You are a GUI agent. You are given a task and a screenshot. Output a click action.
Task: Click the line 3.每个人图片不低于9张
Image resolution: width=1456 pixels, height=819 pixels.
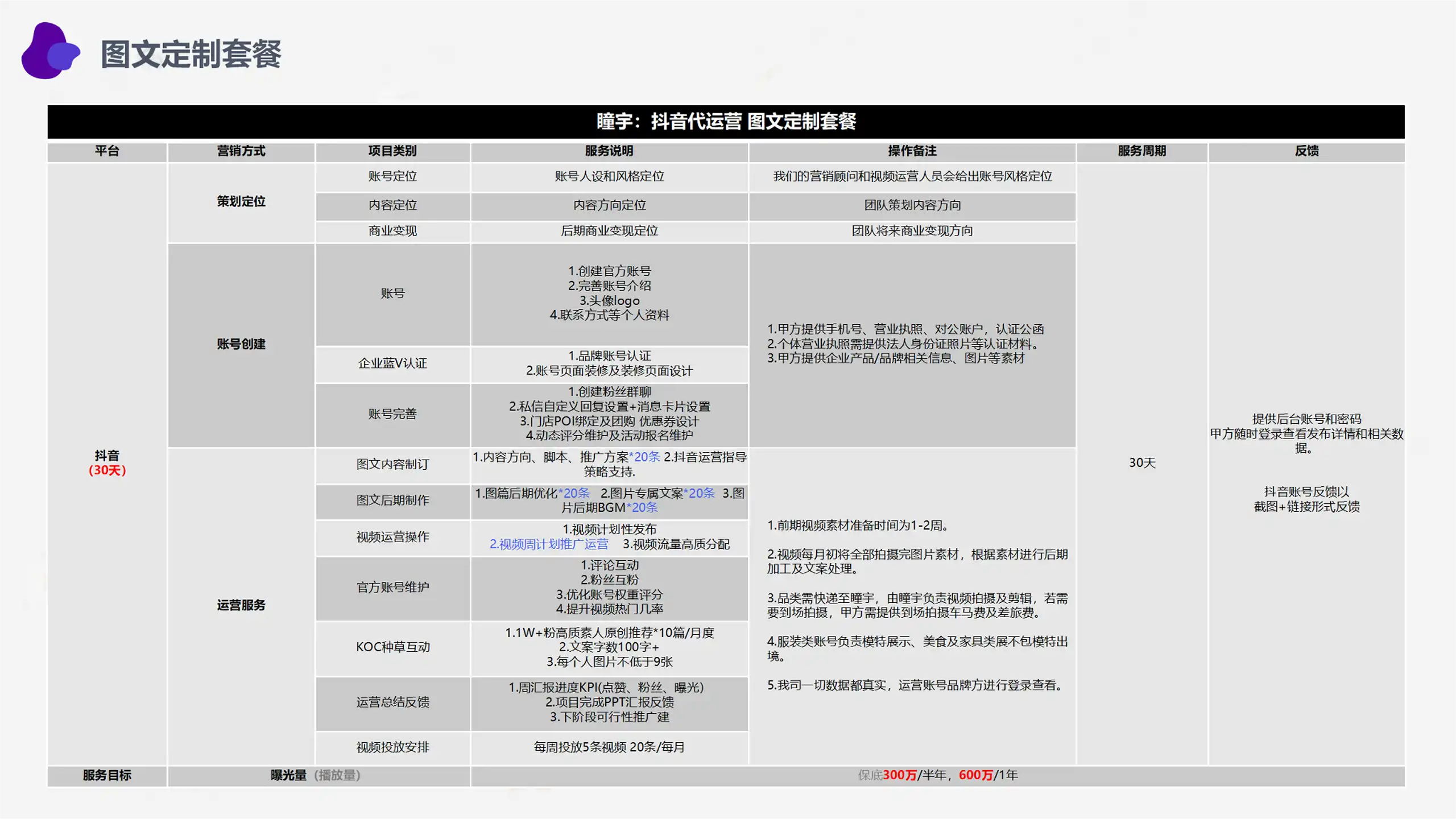coord(609,663)
